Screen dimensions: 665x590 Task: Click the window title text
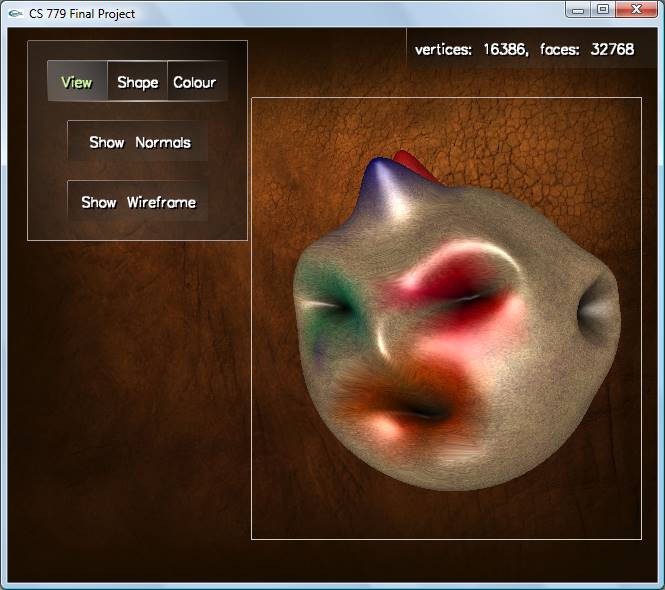82,13
